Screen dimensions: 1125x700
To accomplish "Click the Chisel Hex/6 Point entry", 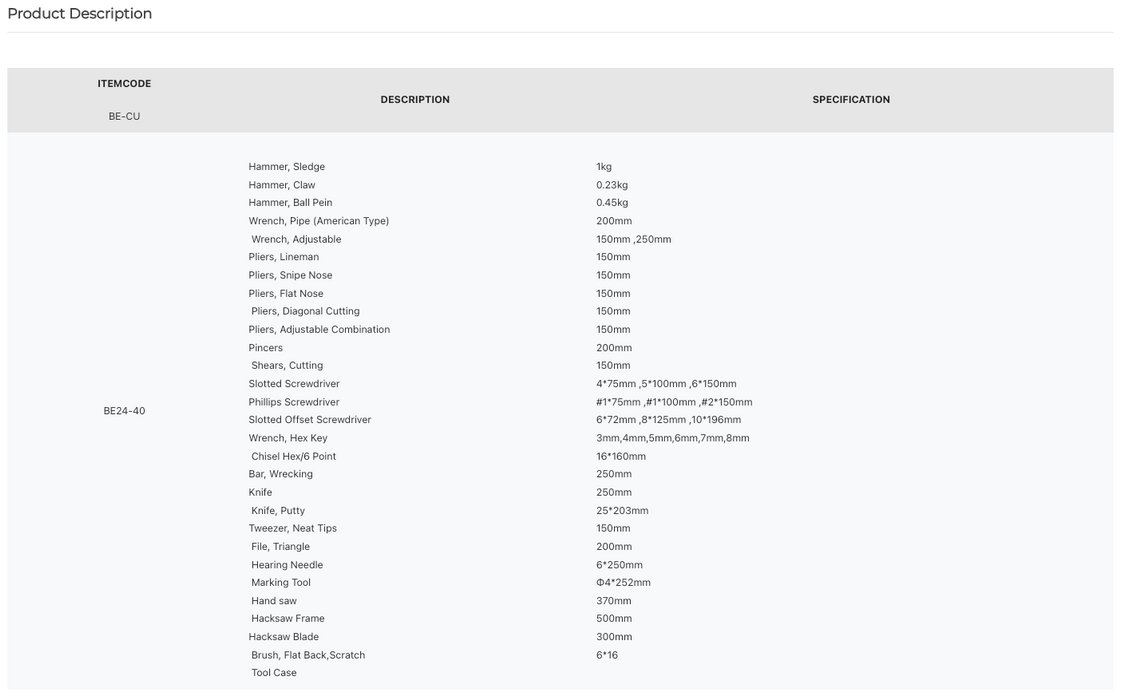I will tap(293, 456).
